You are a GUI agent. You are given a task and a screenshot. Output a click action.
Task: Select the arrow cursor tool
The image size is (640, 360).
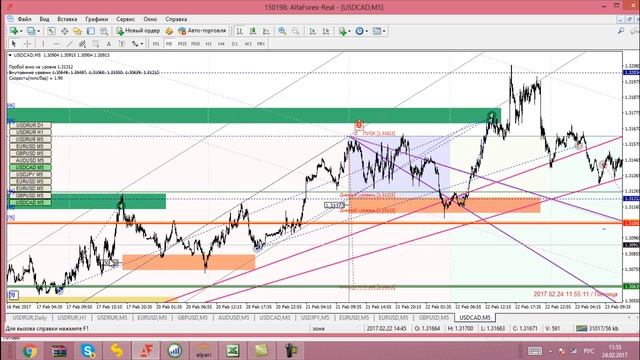[x=13, y=44]
